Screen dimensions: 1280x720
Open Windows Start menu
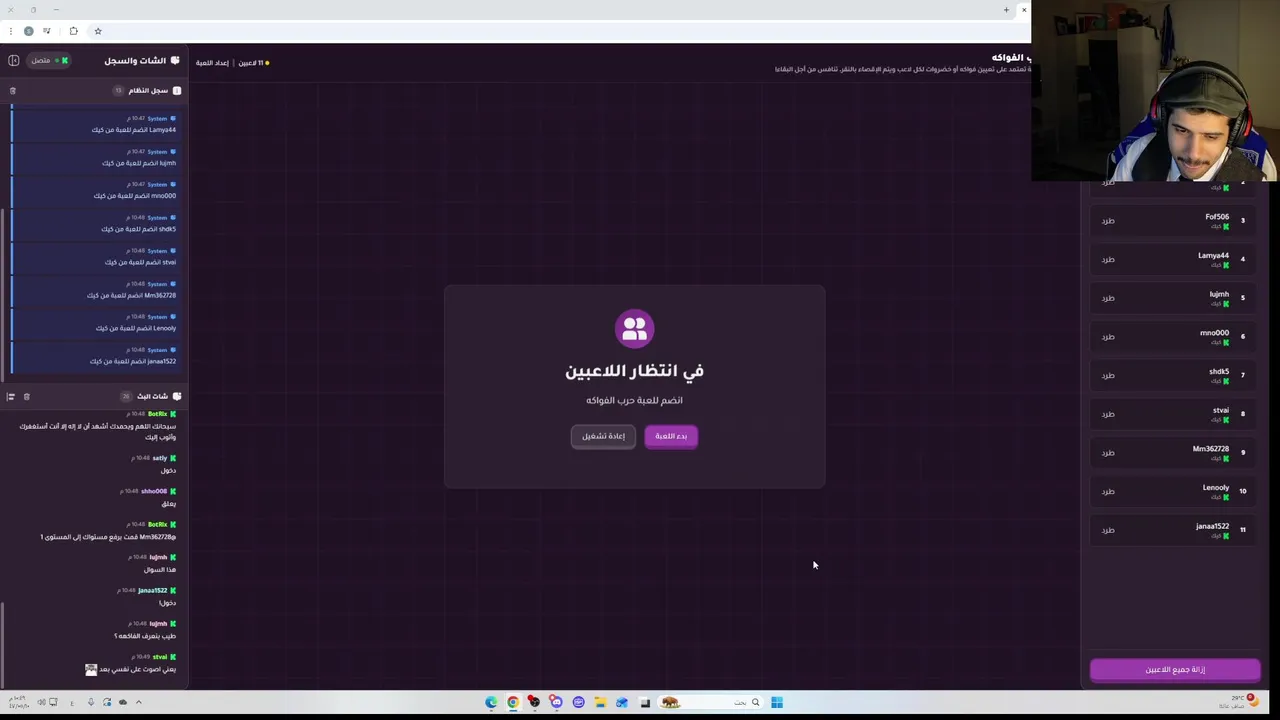pyautogui.click(x=777, y=703)
